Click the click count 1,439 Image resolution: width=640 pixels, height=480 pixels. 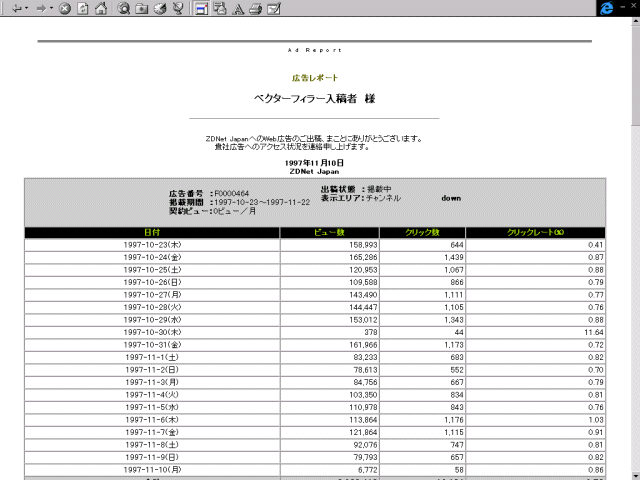pyautogui.click(x=454, y=258)
